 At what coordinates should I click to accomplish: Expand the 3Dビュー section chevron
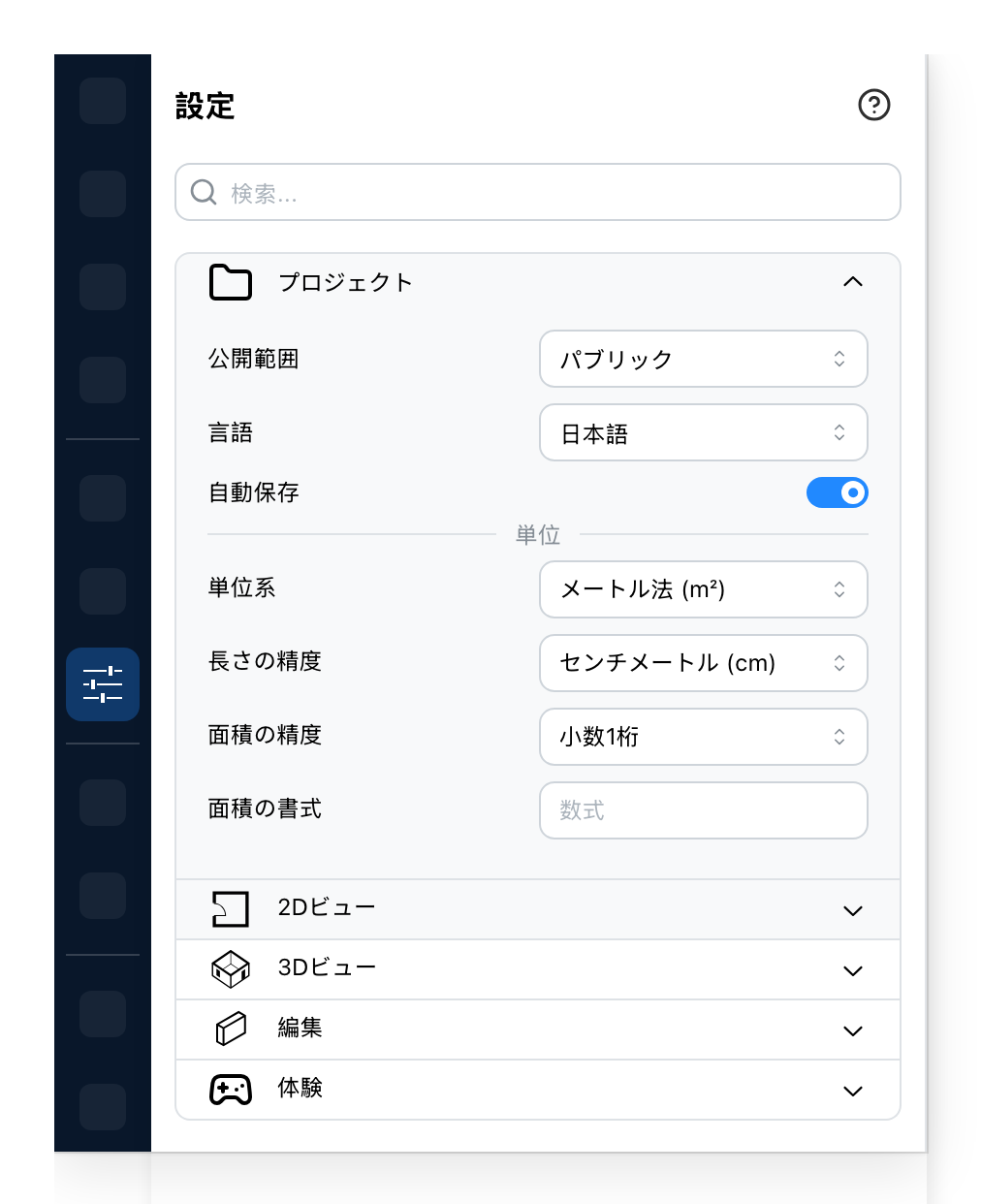pyautogui.click(x=853, y=970)
